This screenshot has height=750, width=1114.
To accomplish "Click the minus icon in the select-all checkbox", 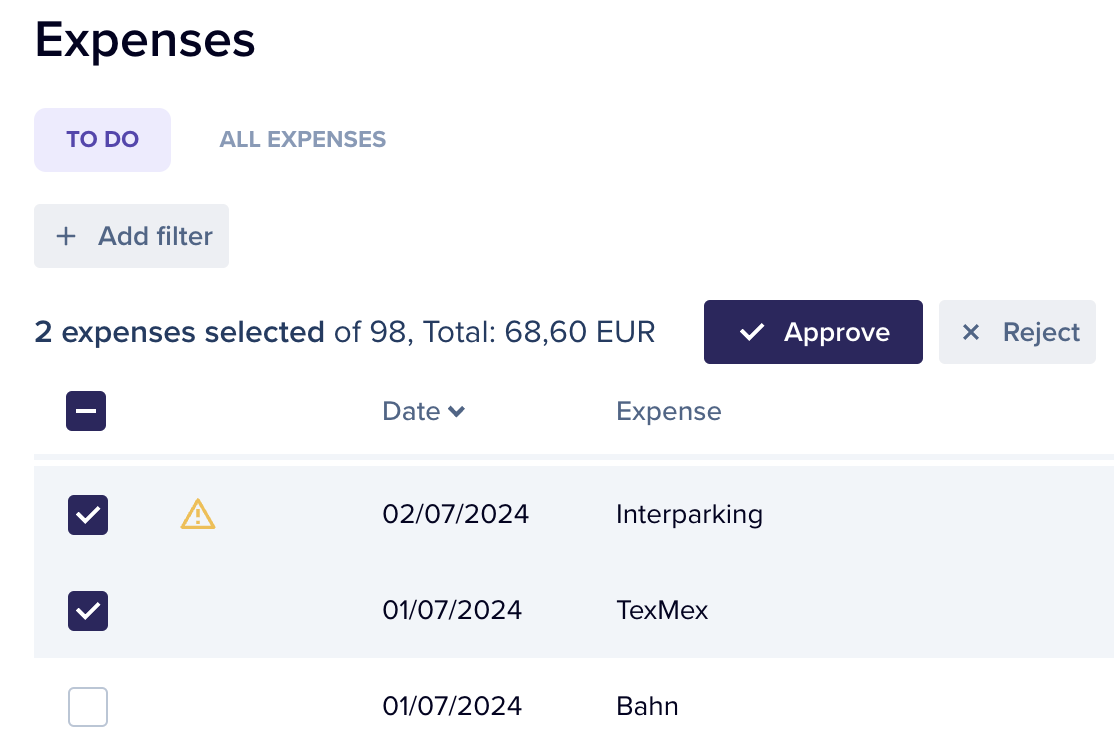I will coord(86,411).
